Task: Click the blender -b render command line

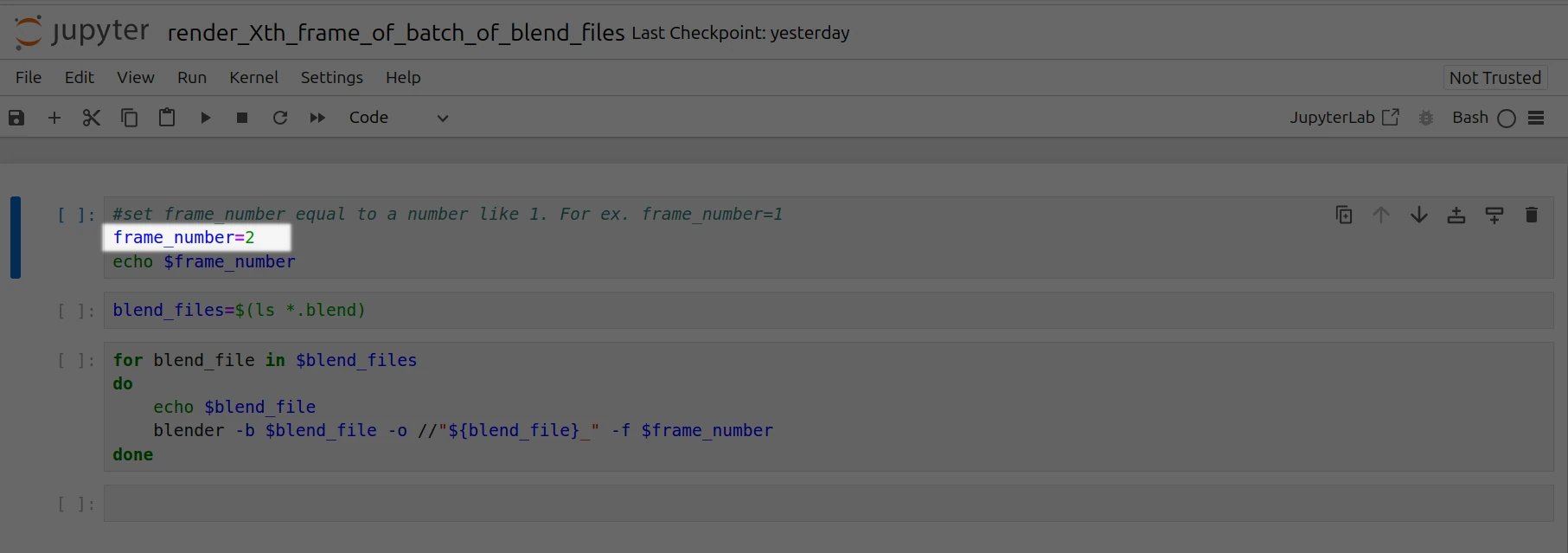Action: click(463, 430)
